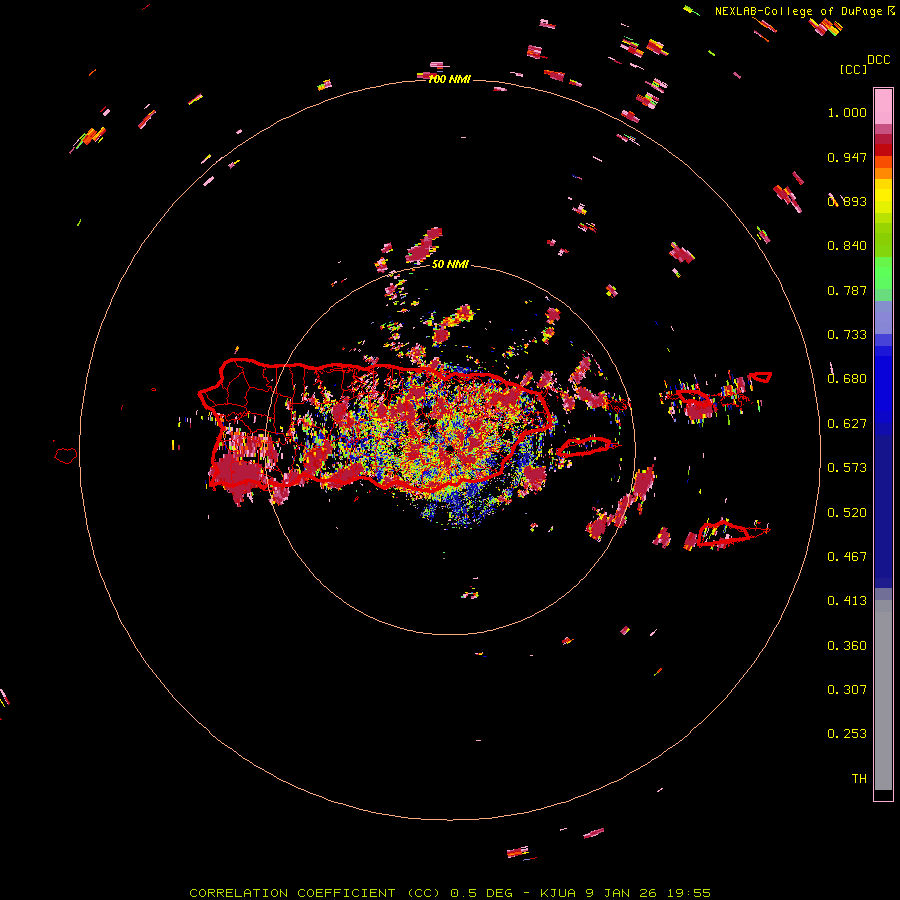
Task: Click the 0.787 legend value
Action: [847, 290]
